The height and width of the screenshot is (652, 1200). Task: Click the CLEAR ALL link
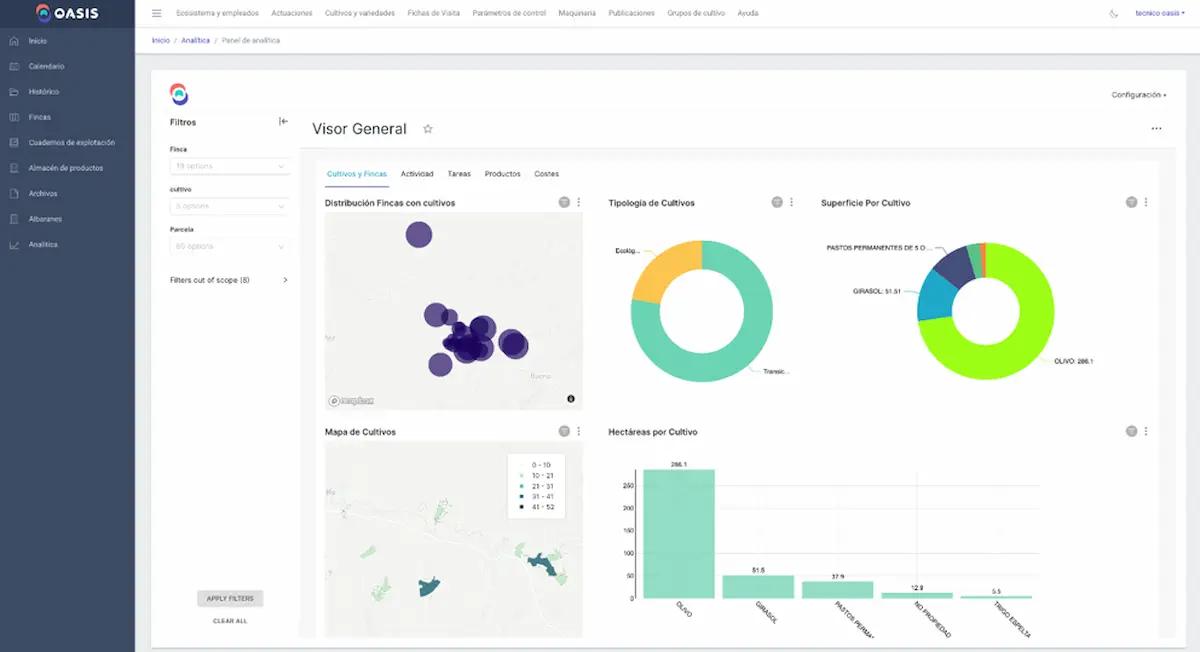pyautogui.click(x=230, y=621)
